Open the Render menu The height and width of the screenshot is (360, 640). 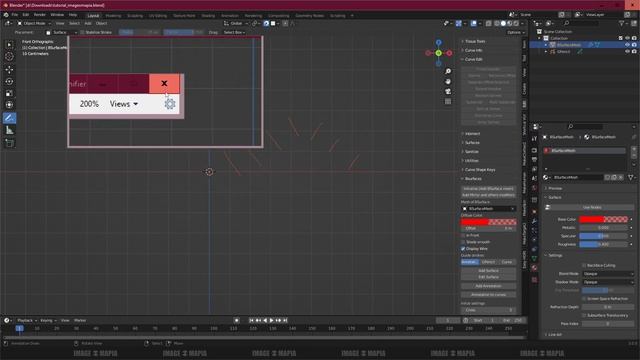[40, 15]
